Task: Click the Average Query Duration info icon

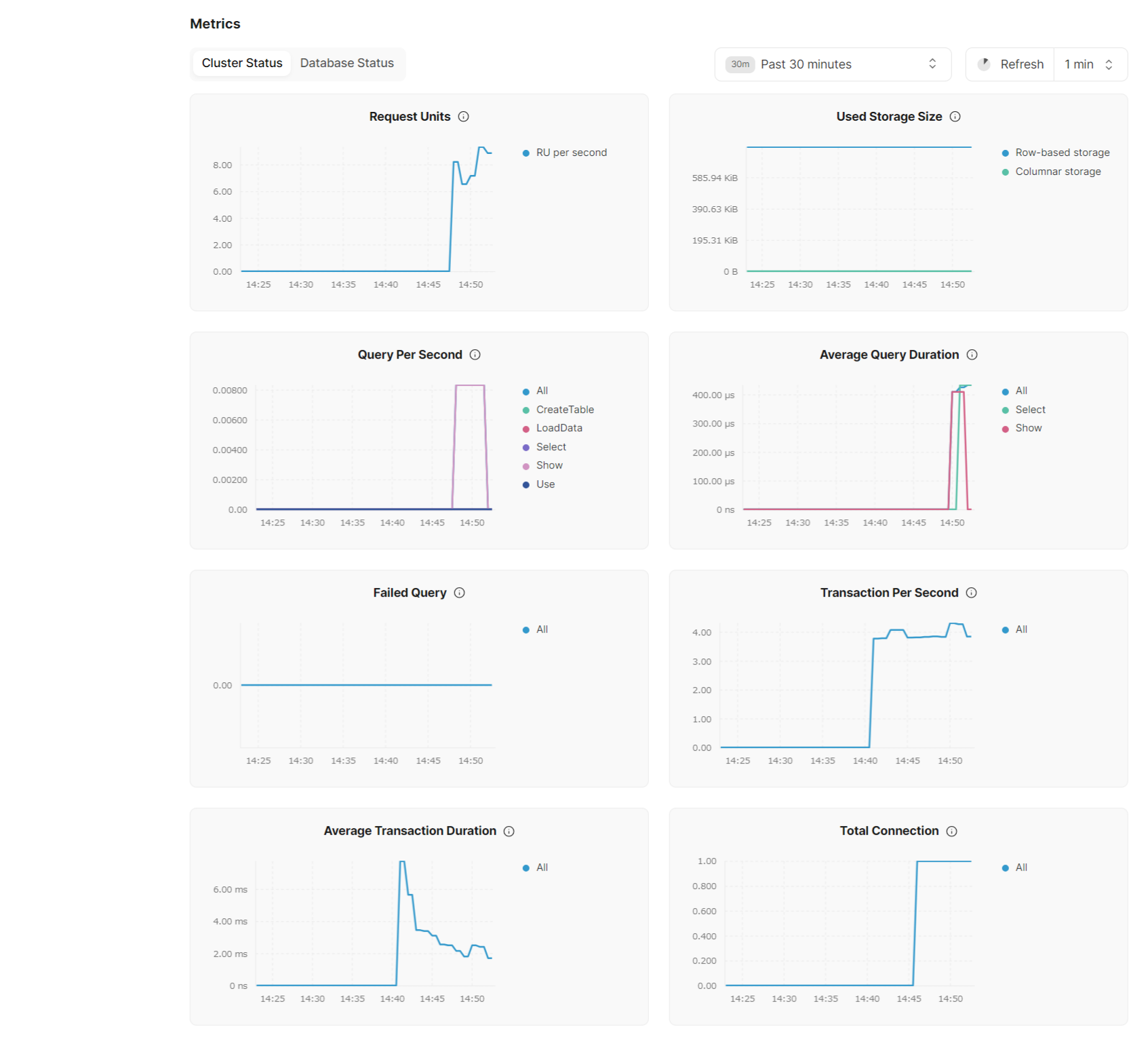Action: [972, 355]
